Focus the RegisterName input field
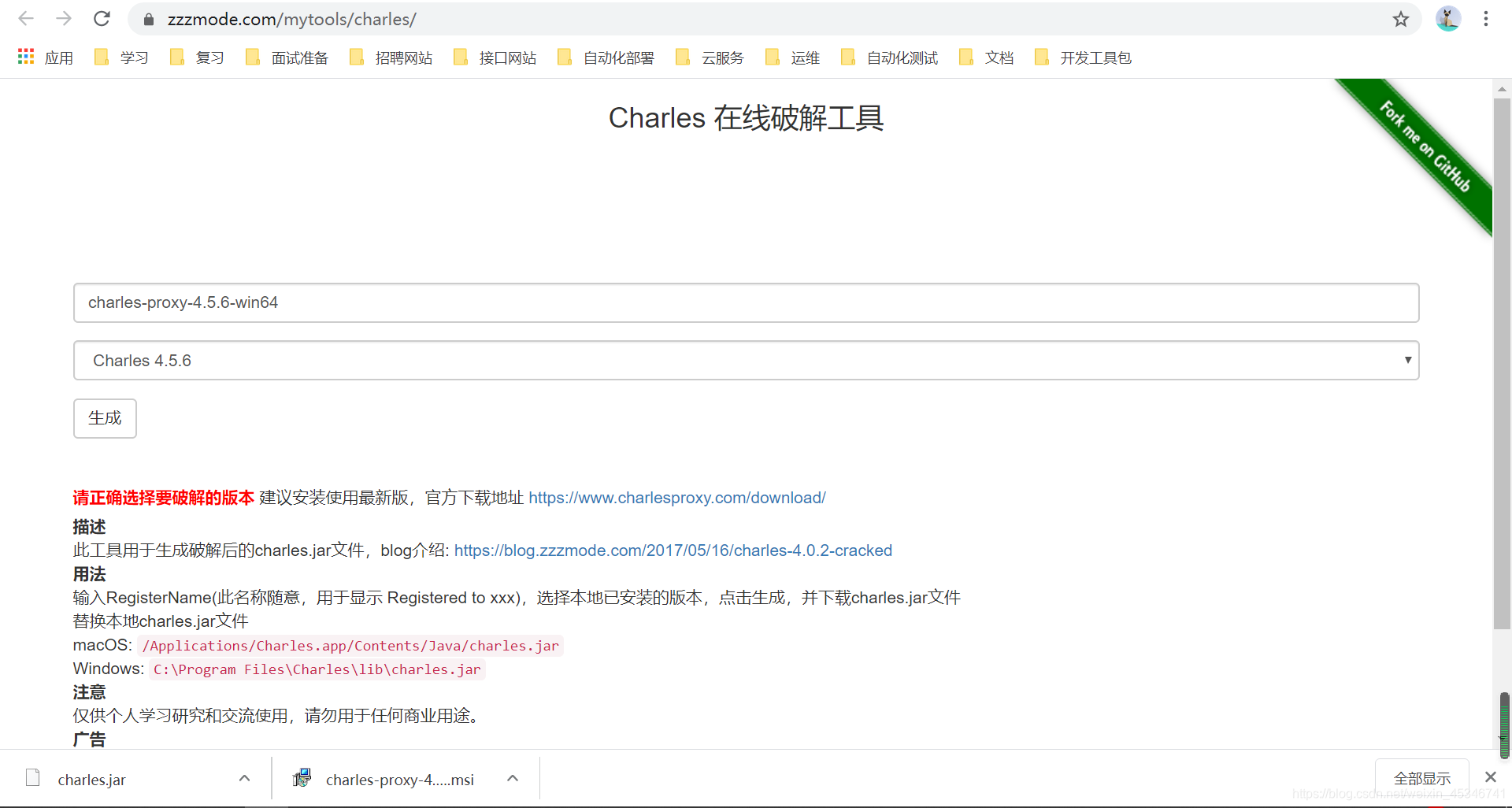The width and height of the screenshot is (1512, 808). click(x=746, y=302)
